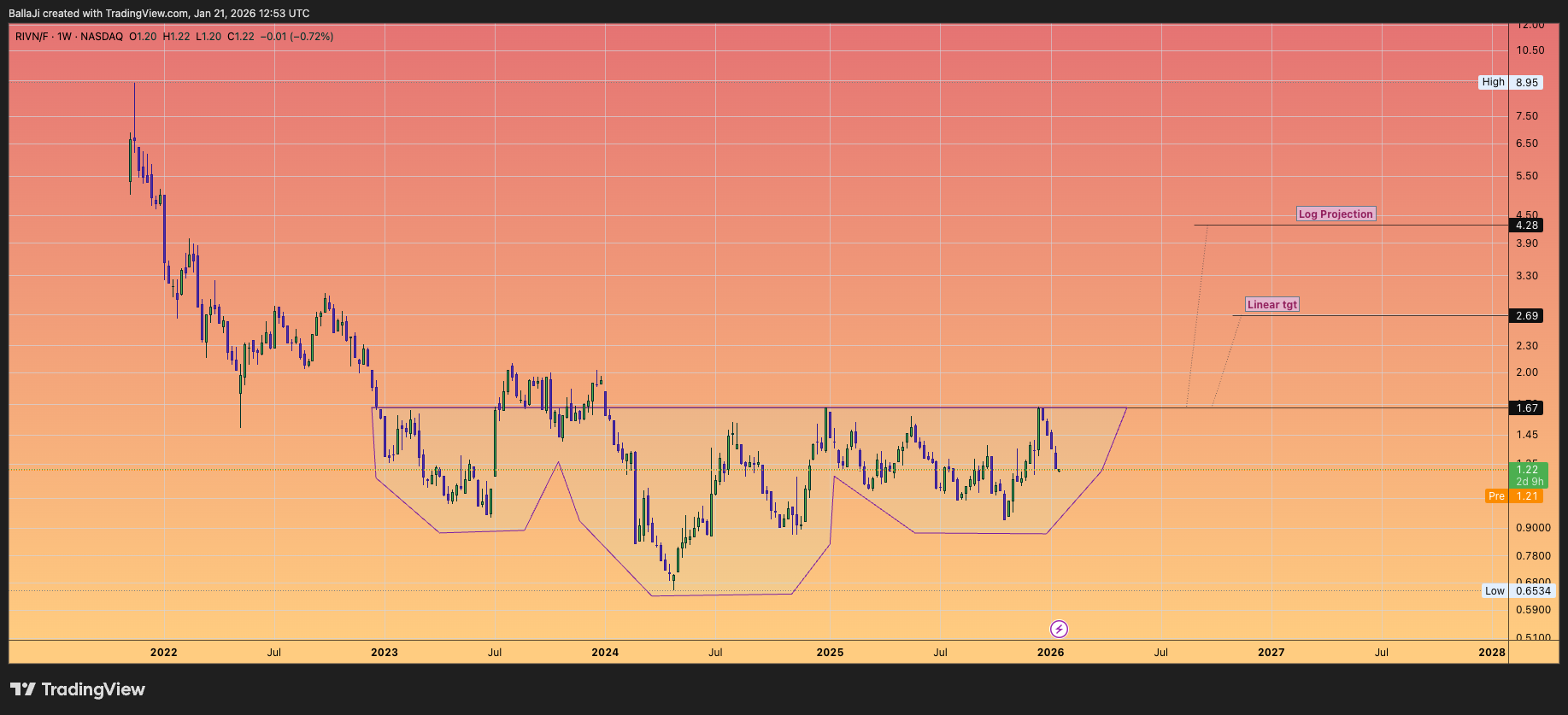Click the RIVN/F symbol name in legend
The width and height of the screenshot is (1568, 715).
click(x=32, y=37)
